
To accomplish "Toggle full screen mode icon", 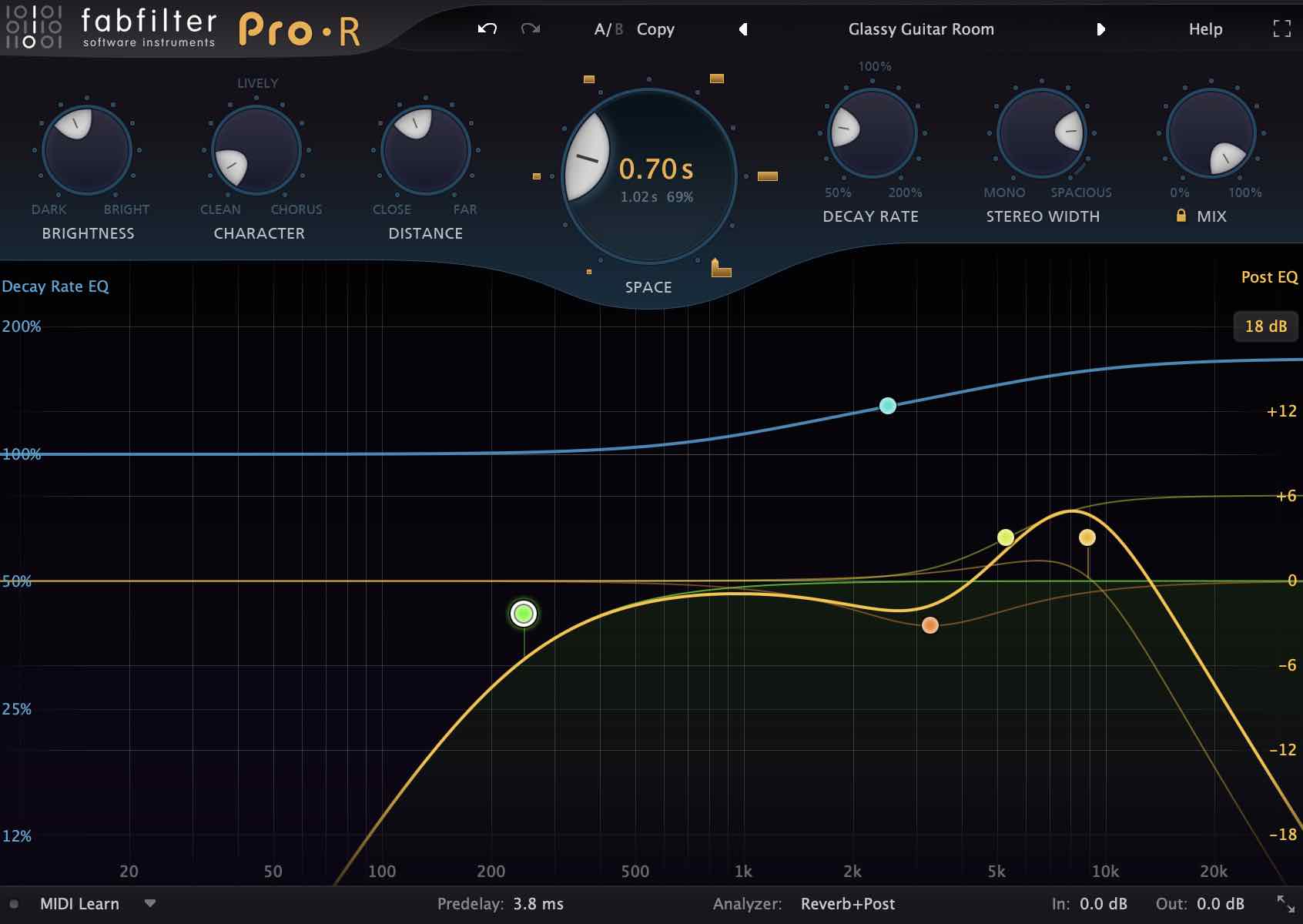I will tap(1282, 29).
